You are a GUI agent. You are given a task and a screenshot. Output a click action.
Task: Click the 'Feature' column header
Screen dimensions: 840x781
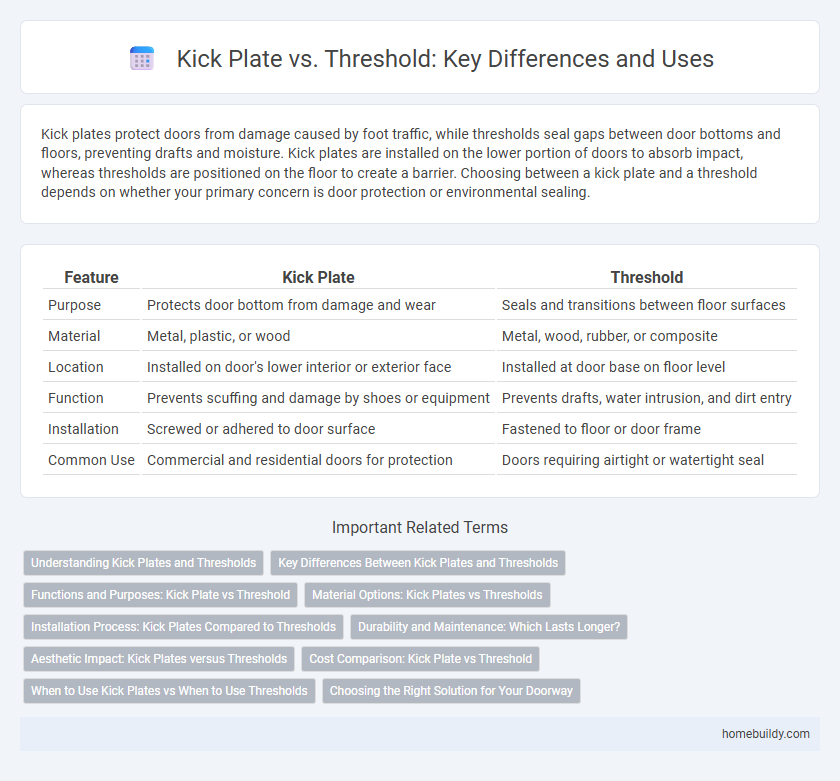coord(91,278)
